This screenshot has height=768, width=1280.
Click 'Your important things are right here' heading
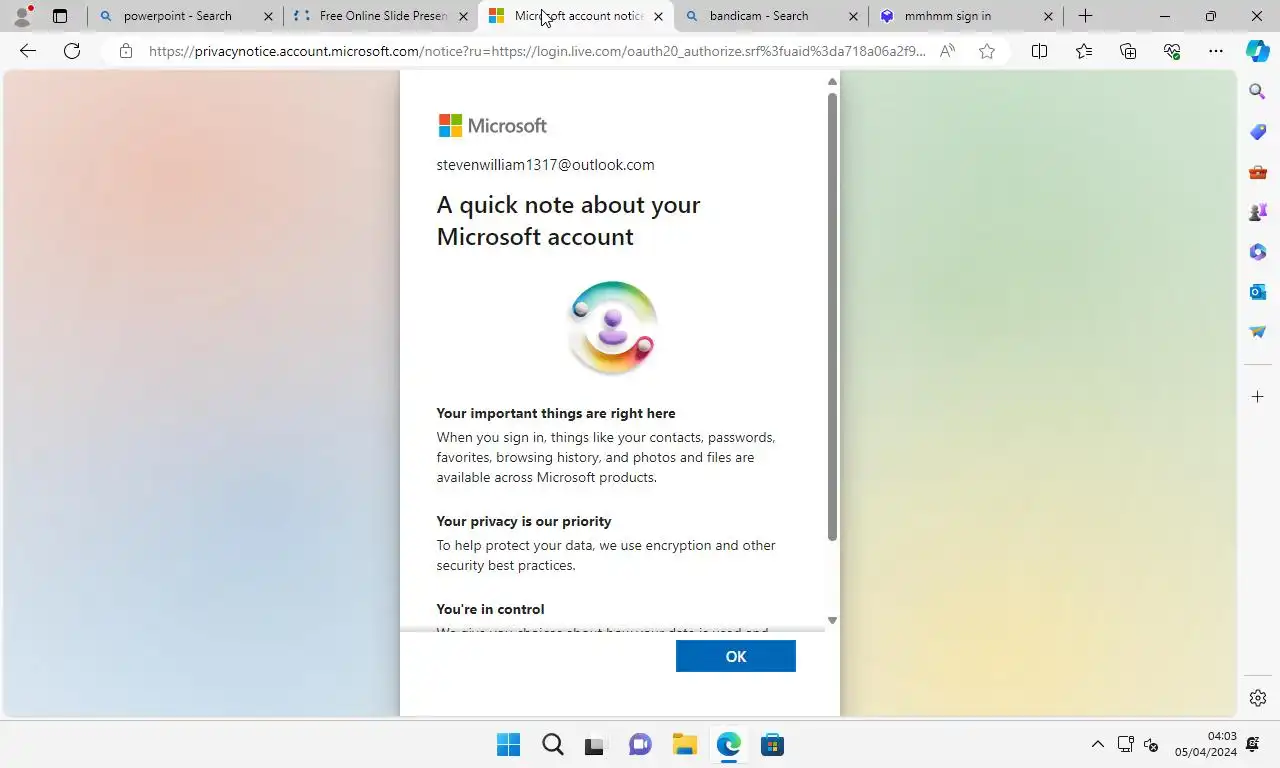coord(556,413)
